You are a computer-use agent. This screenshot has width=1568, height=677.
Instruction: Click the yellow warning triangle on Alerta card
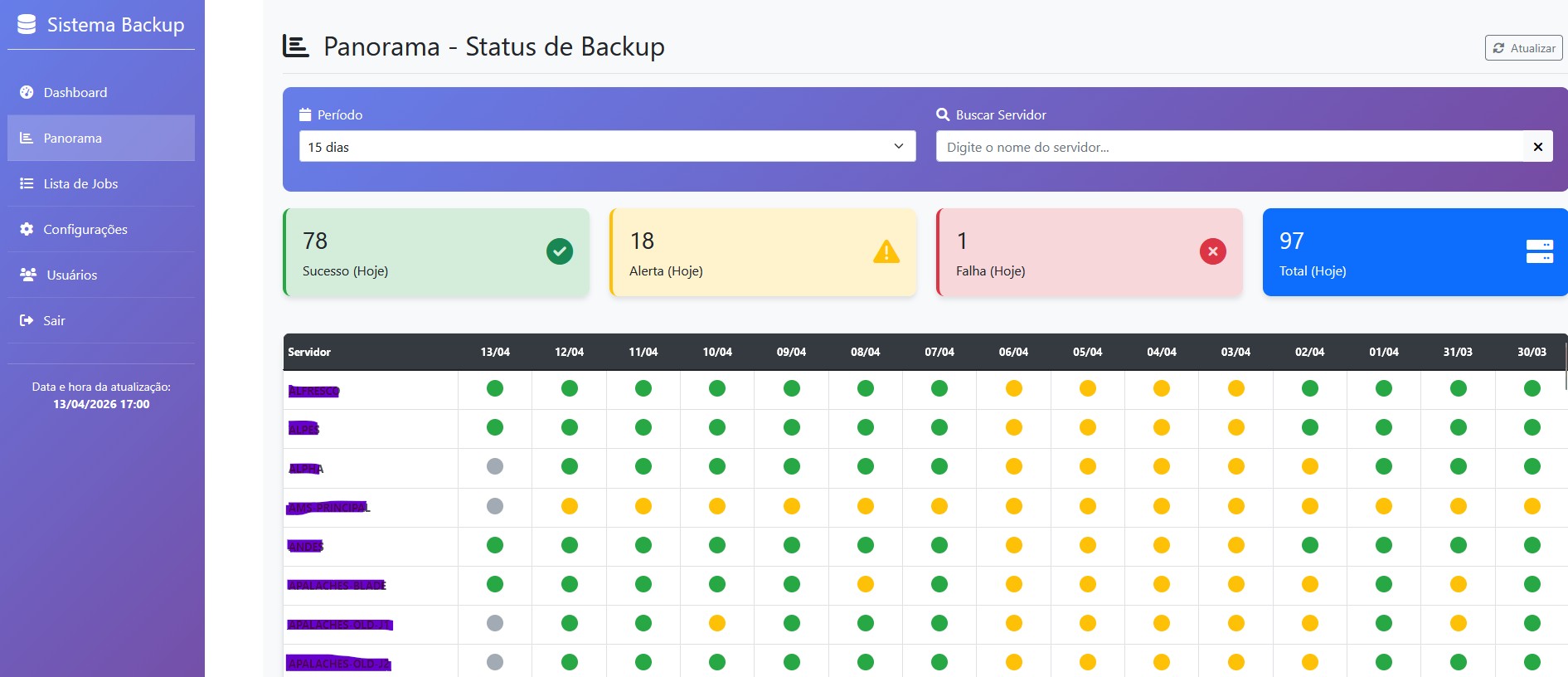[x=886, y=251]
